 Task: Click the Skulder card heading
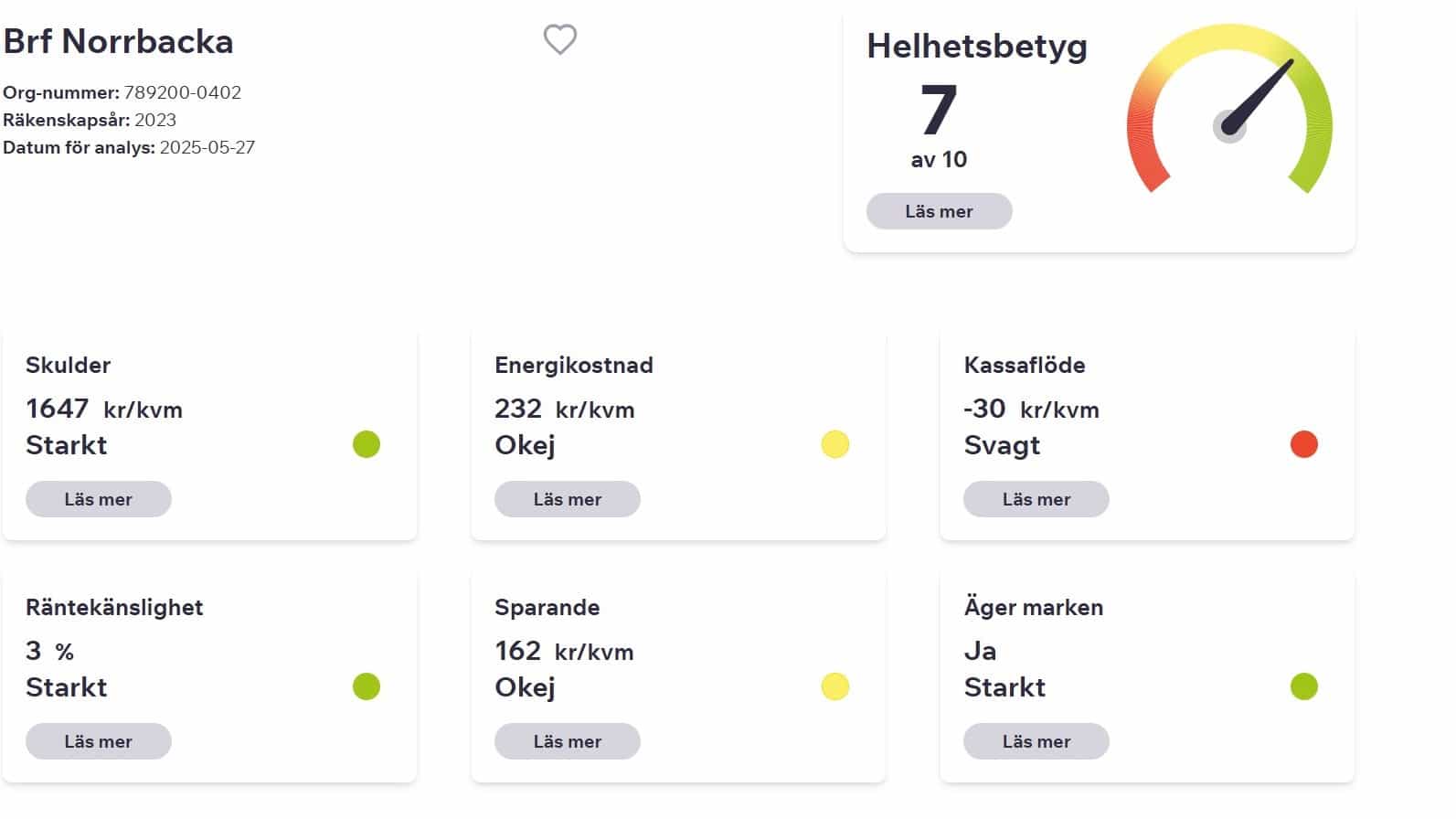click(x=68, y=365)
